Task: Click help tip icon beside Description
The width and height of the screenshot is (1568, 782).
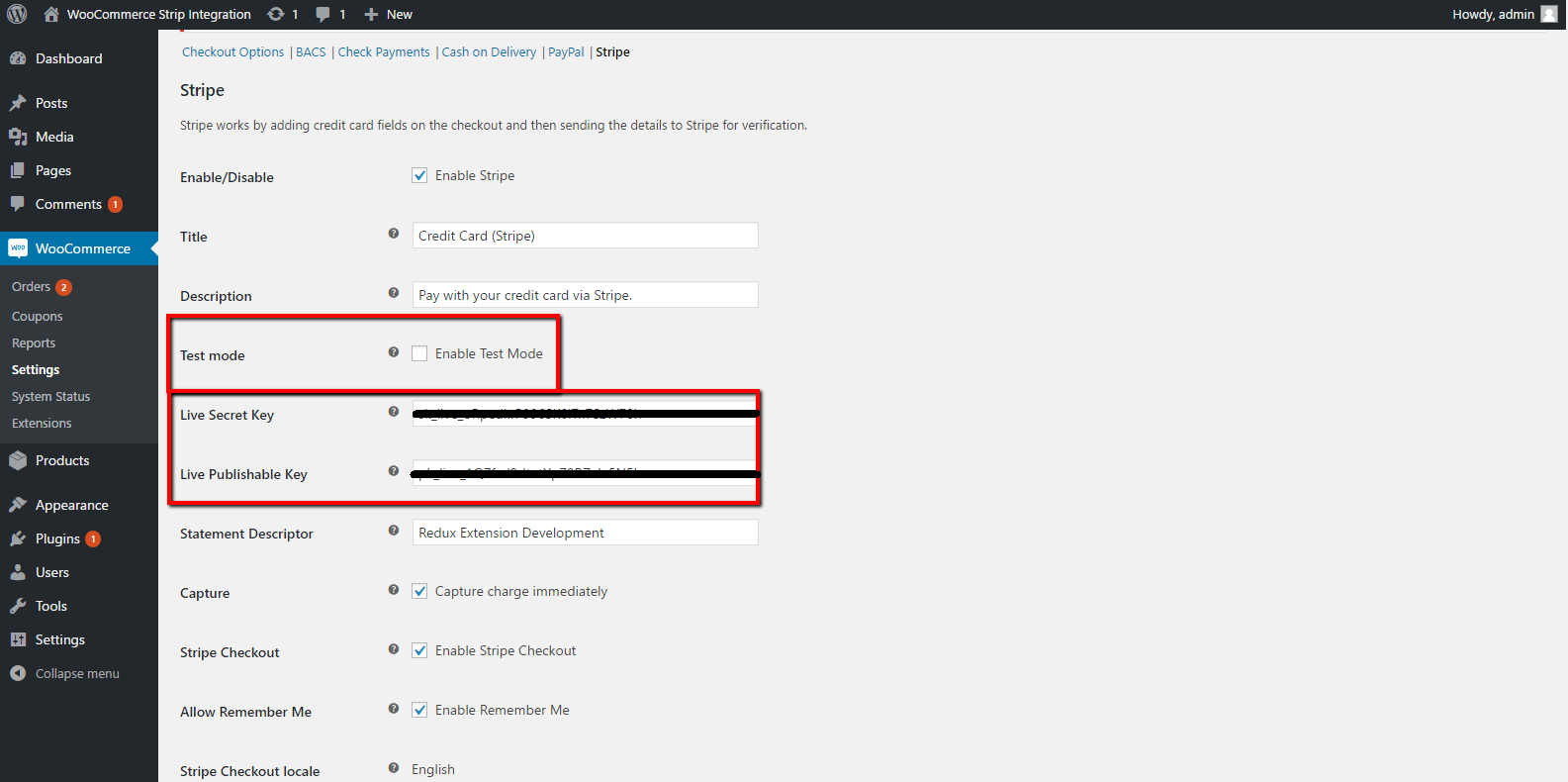Action: point(394,293)
